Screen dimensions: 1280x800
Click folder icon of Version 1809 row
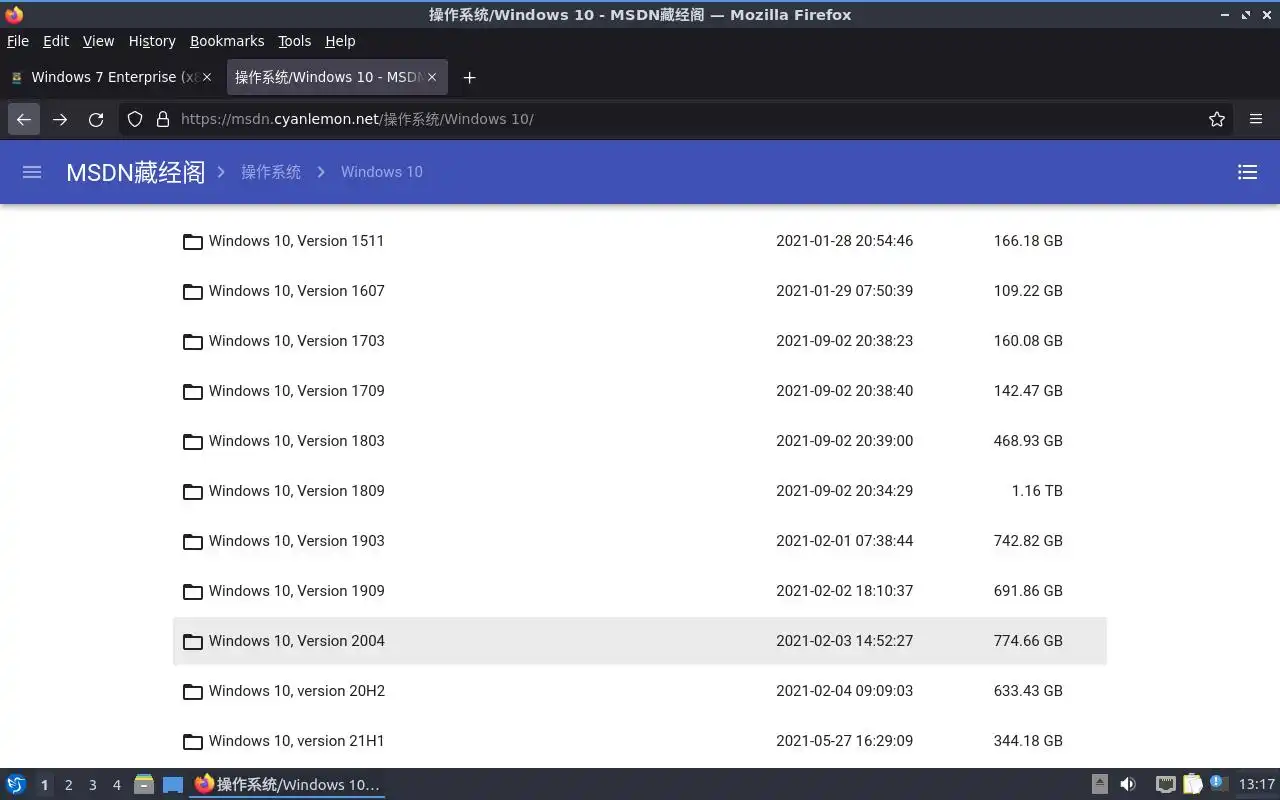[x=193, y=491]
